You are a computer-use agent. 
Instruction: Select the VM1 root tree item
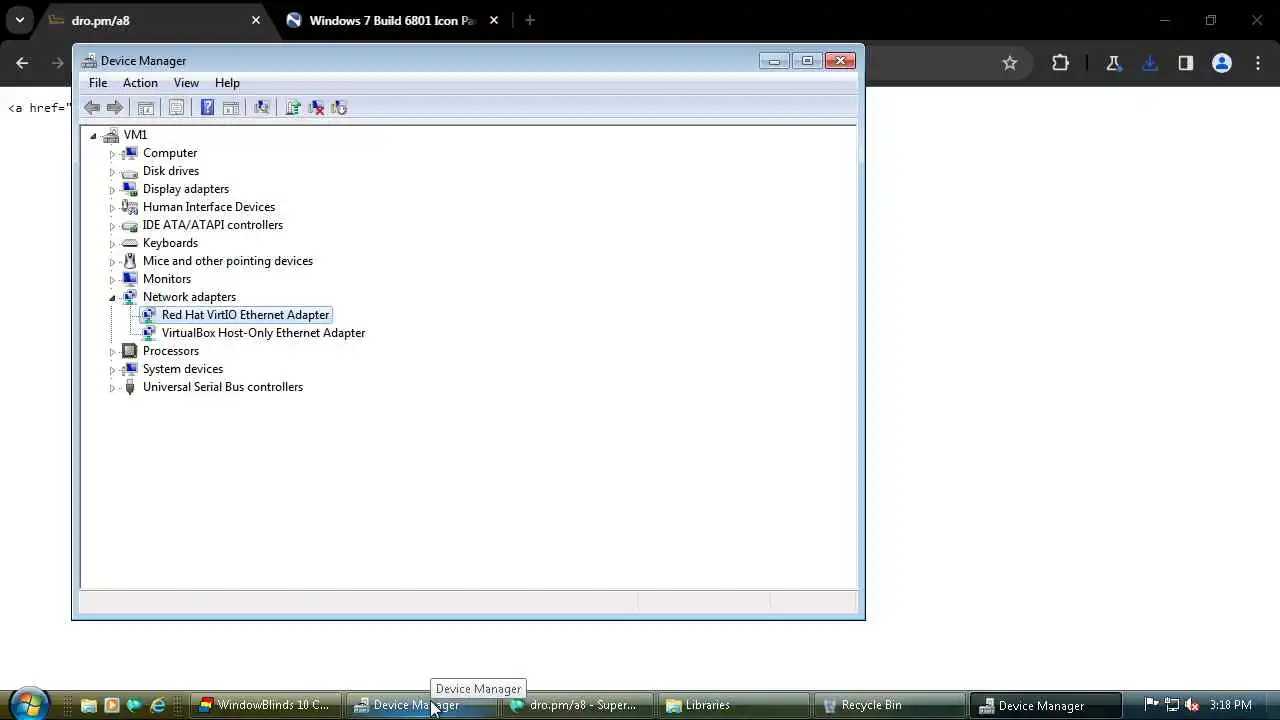135,135
